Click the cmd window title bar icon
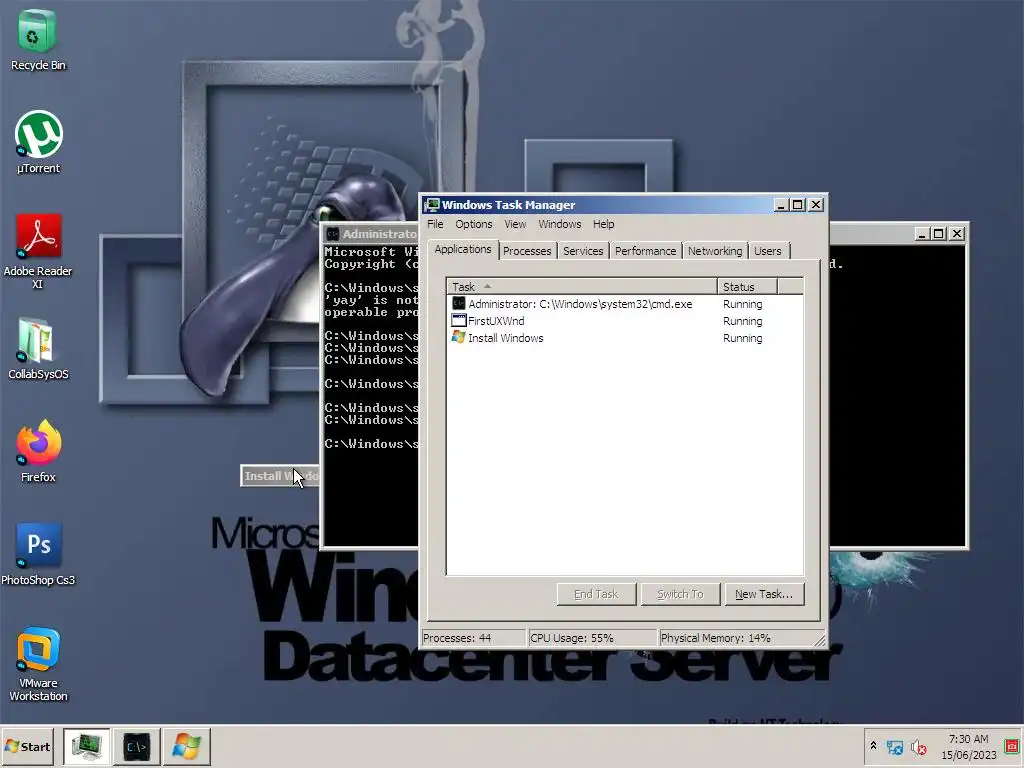Image resolution: width=1024 pixels, height=768 pixels. coord(333,234)
